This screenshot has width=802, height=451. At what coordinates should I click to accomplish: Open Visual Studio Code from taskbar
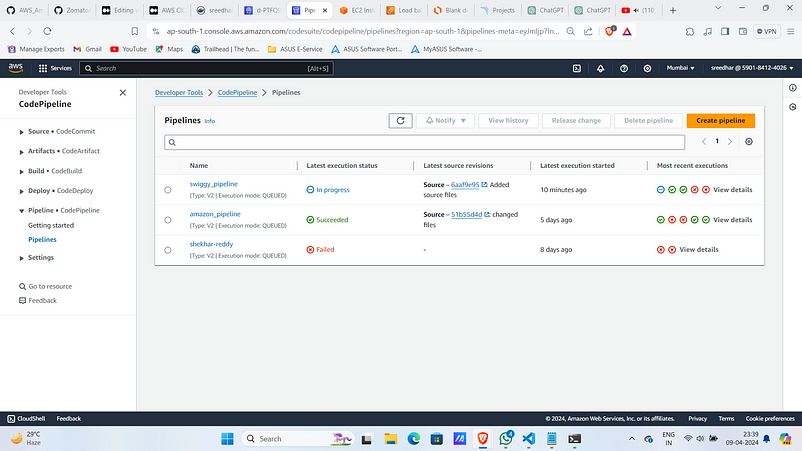529,439
